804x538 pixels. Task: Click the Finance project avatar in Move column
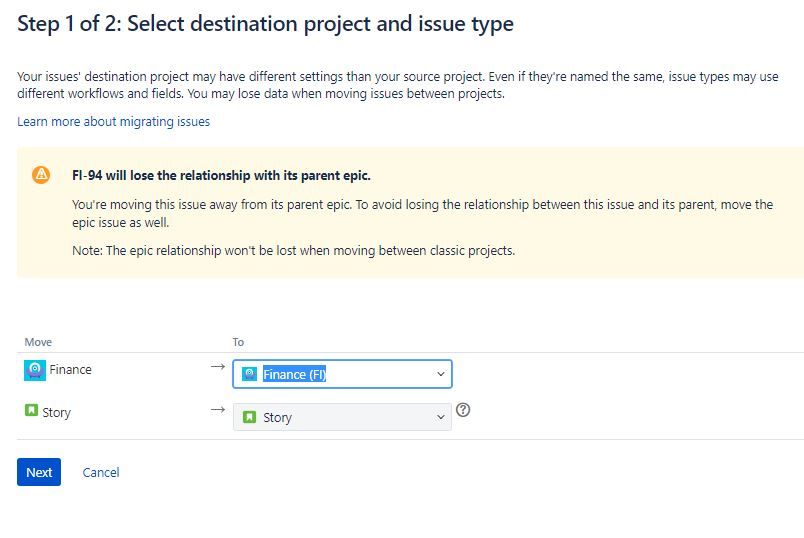[x=35, y=370]
